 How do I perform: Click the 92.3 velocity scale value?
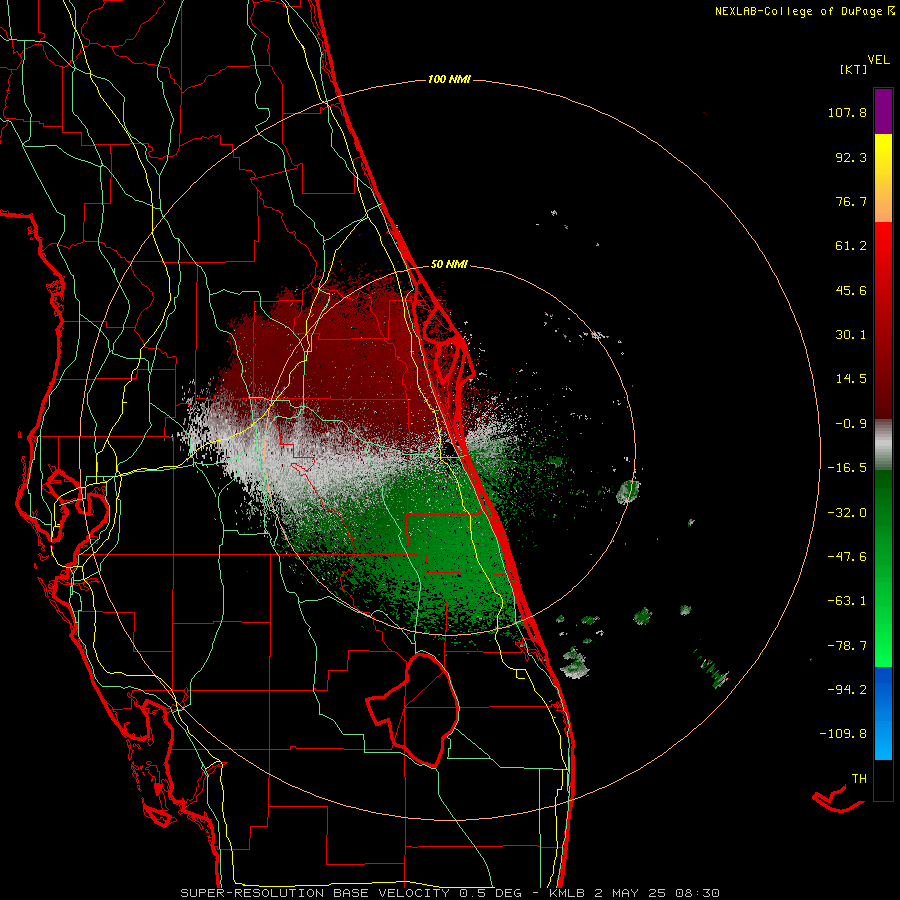point(851,157)
